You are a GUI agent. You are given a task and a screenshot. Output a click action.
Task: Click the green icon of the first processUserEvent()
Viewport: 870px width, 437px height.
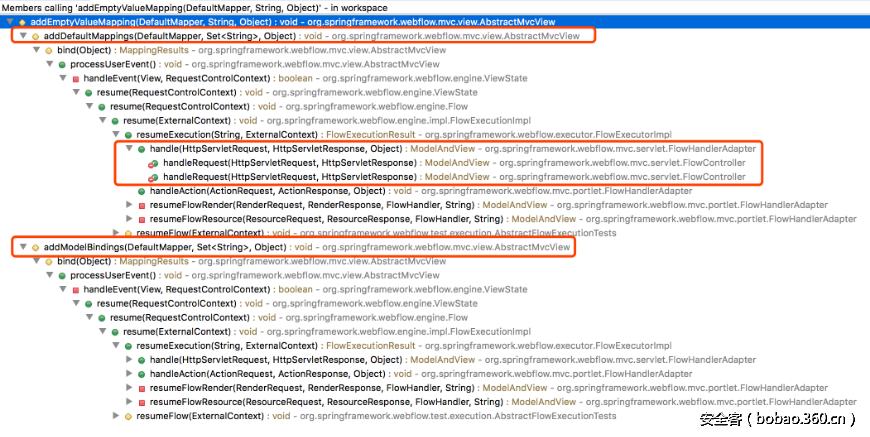[61, 64]
